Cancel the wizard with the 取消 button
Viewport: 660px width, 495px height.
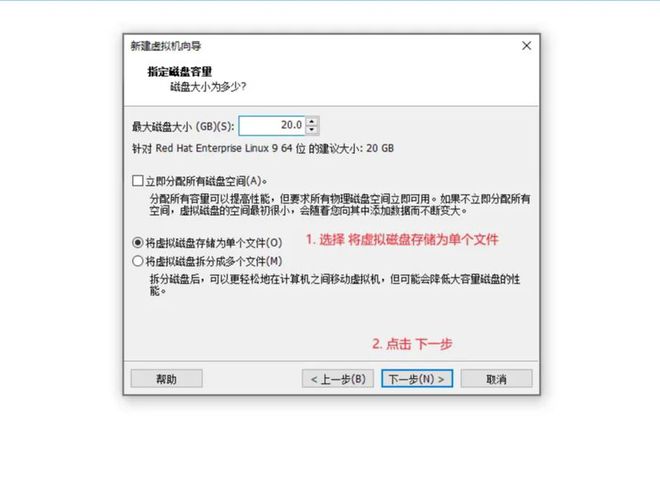click(496, 379)
